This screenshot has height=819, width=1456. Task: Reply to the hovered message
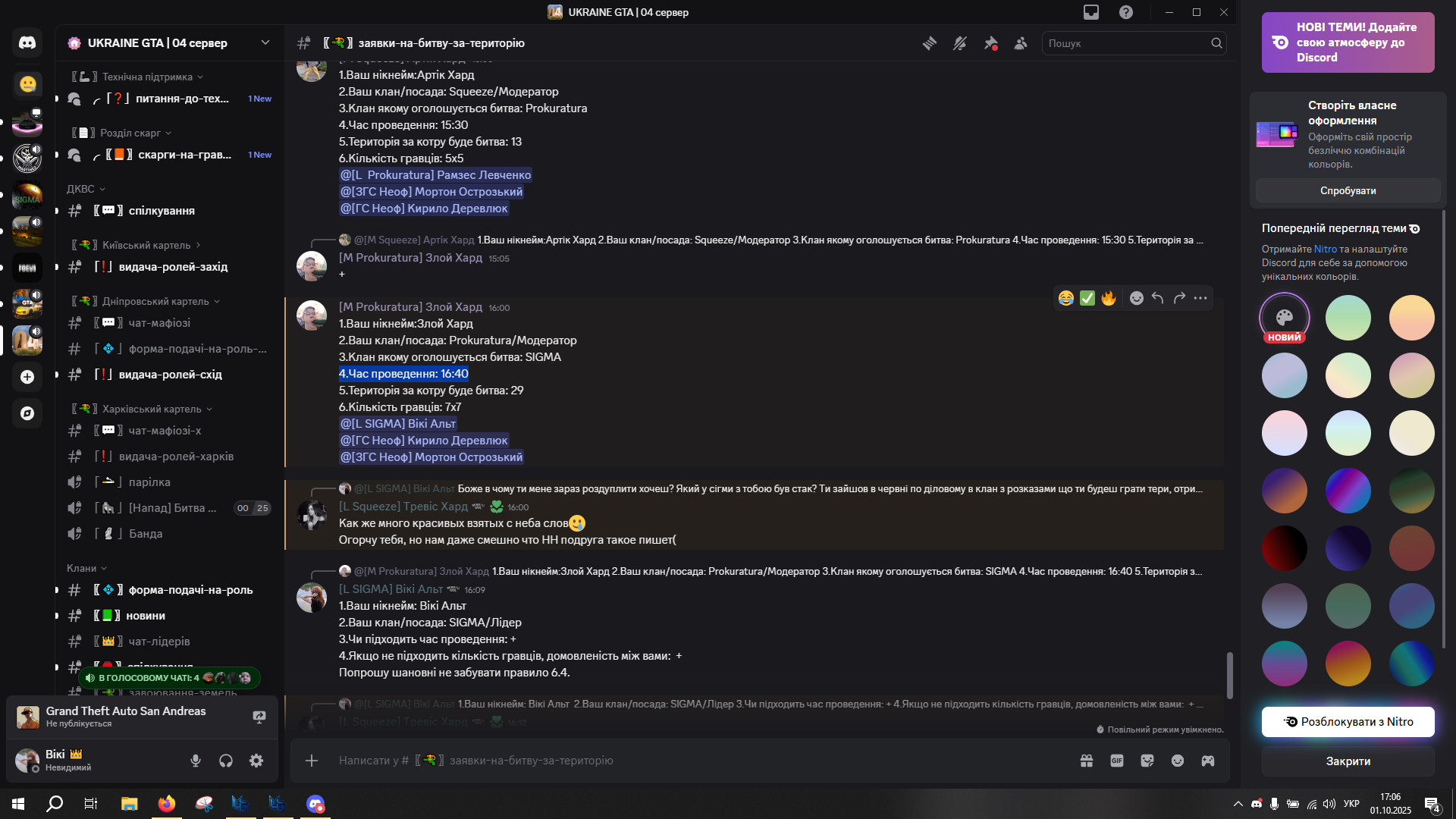pyautogui.click(x=1157, y=298)
